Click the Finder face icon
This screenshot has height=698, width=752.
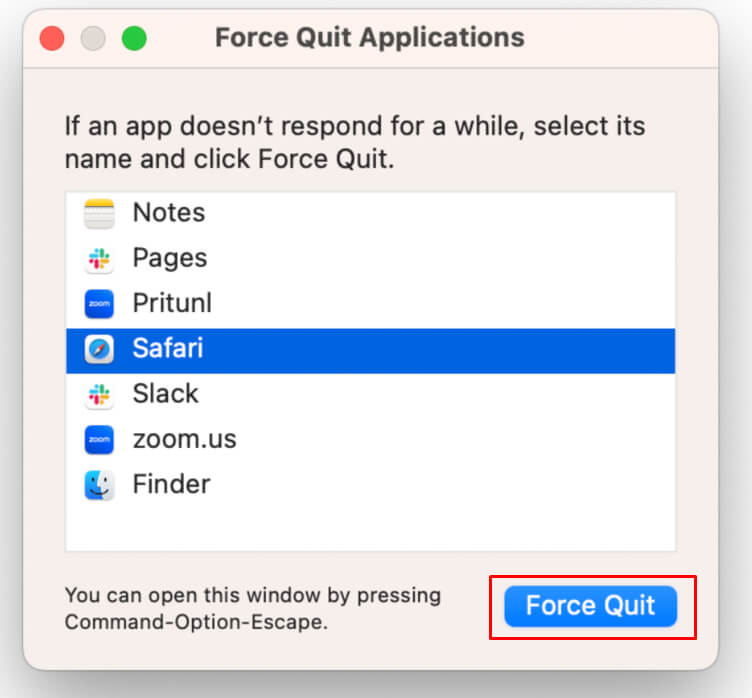[x=99, y=485]
